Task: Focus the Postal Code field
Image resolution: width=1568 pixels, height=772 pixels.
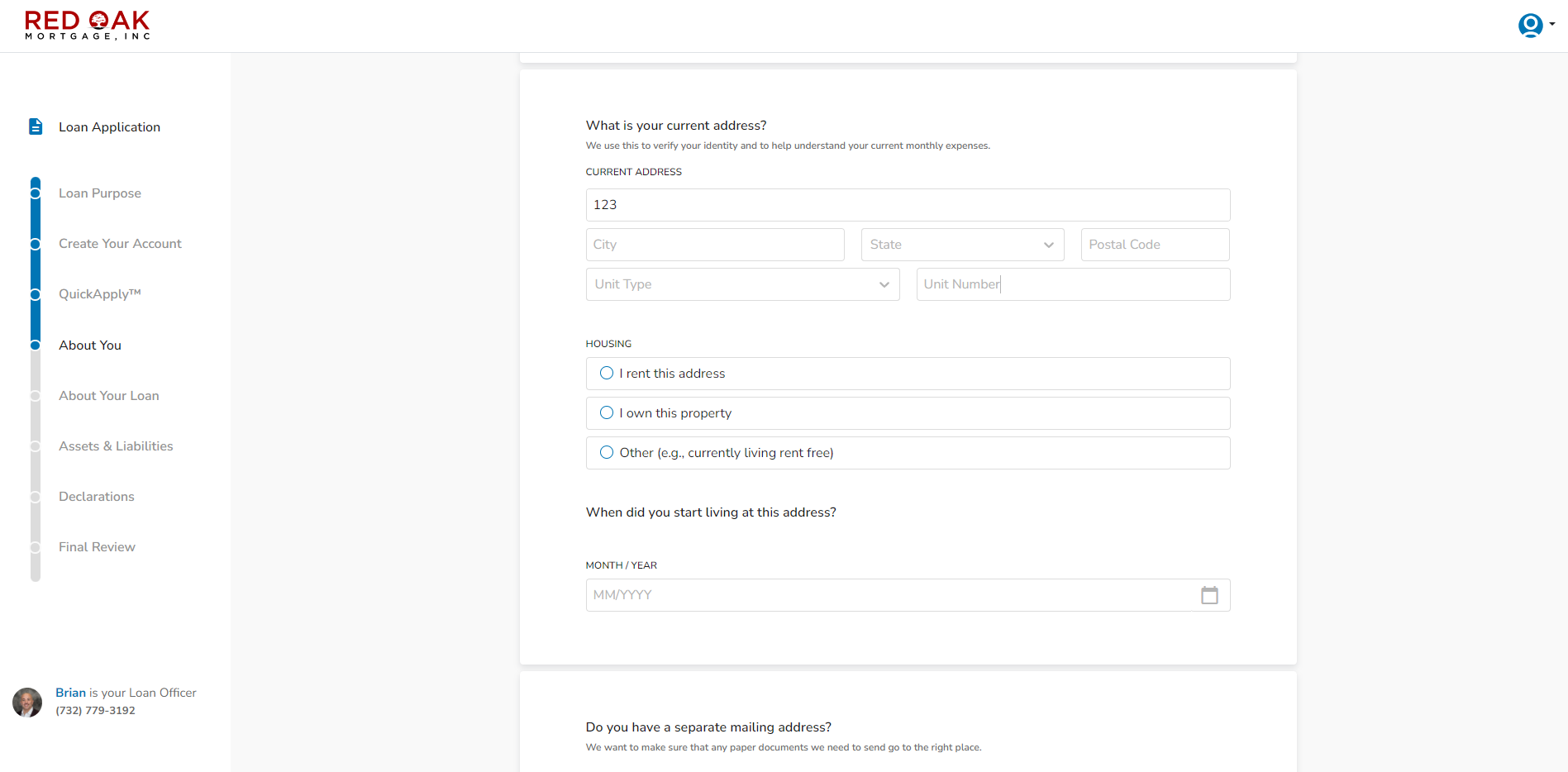Action: 1155,245
